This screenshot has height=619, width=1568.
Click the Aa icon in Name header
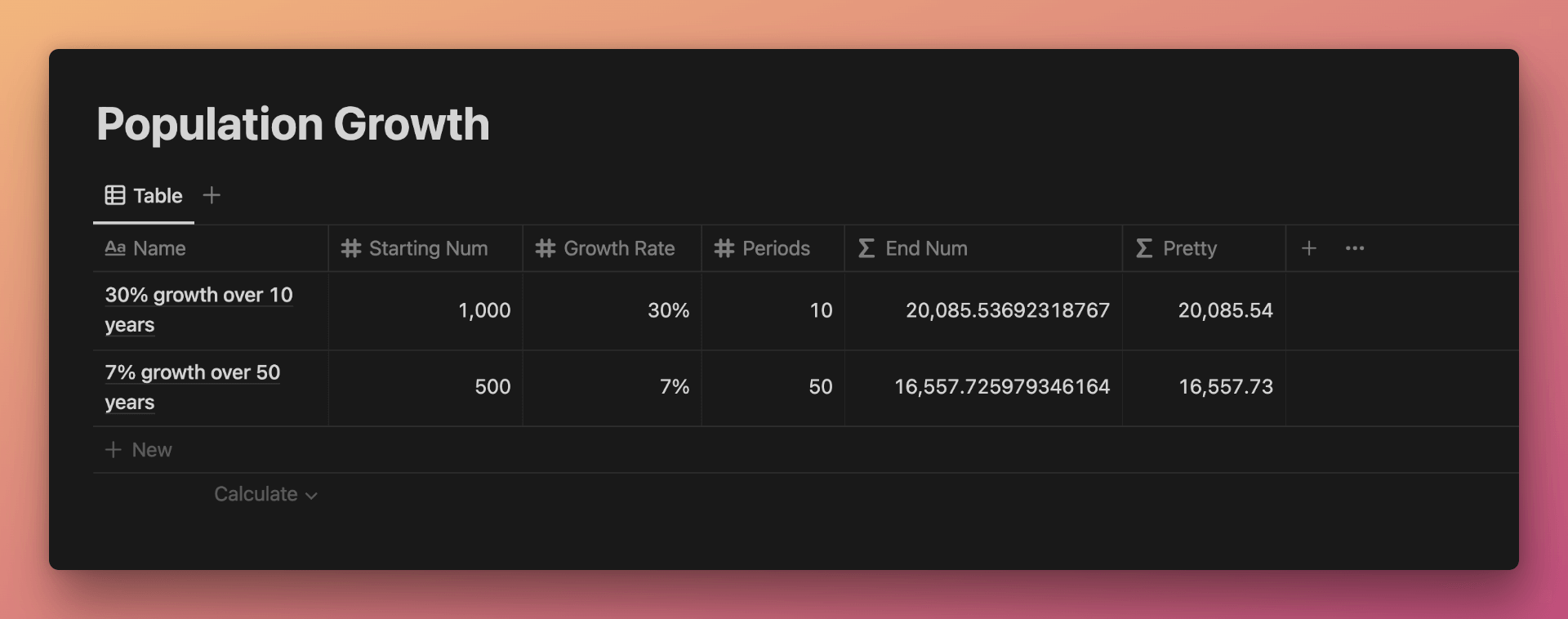[115, 248]
